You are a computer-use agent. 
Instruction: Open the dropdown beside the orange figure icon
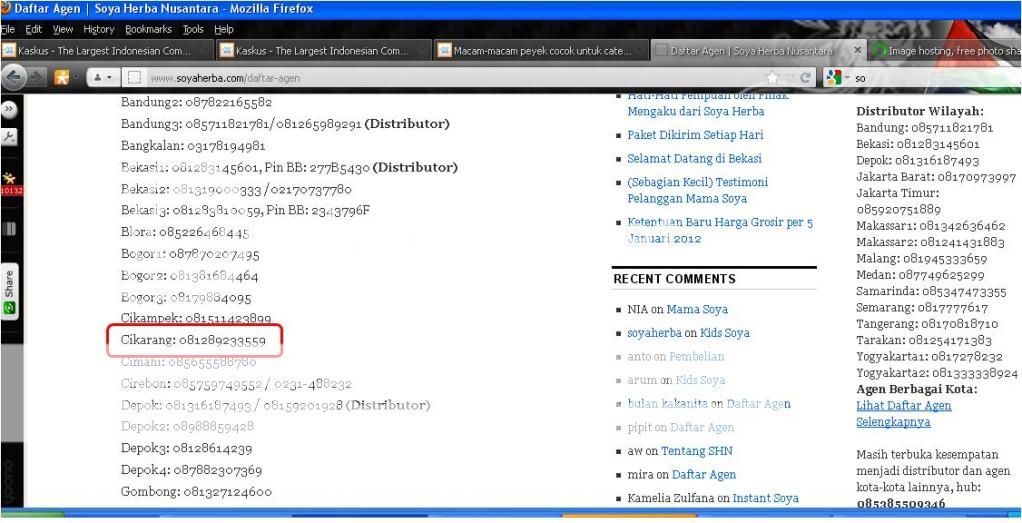point(75,78)
